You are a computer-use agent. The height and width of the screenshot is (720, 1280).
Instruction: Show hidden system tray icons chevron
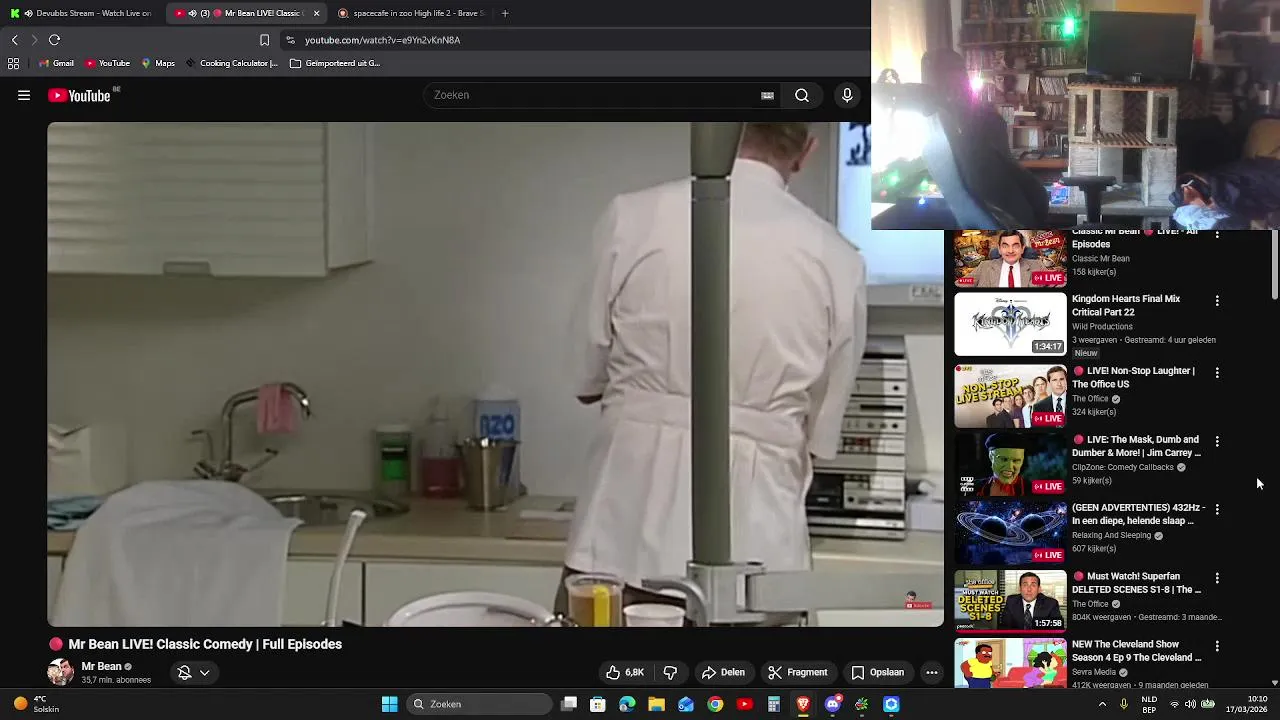coord(1102,704)
